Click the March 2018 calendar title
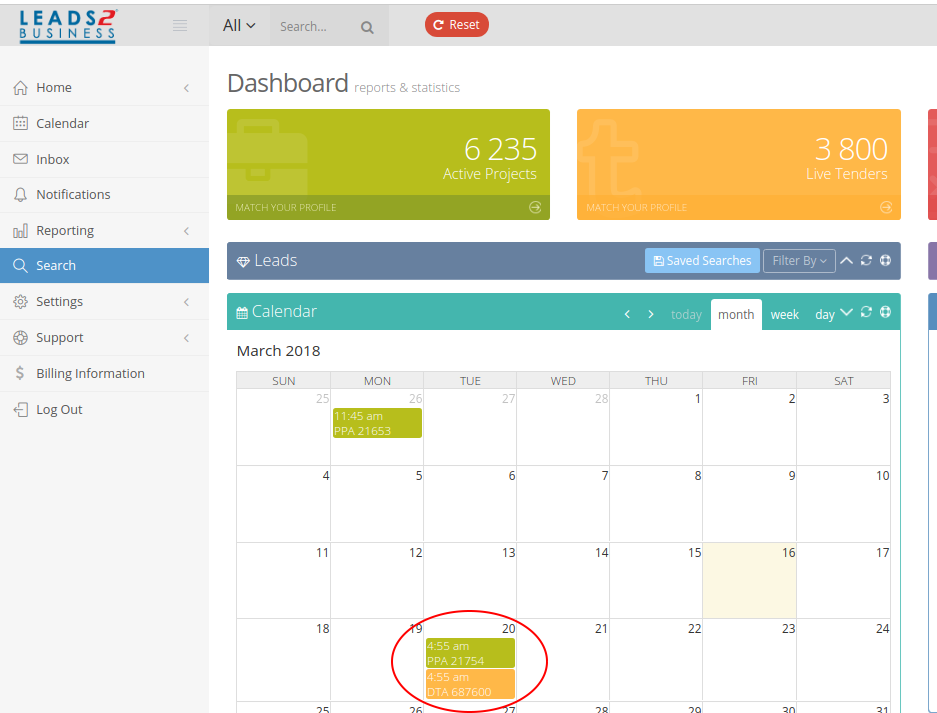Image resolution: width=937 pixels, height=713 pixels. tap(278, 351)
